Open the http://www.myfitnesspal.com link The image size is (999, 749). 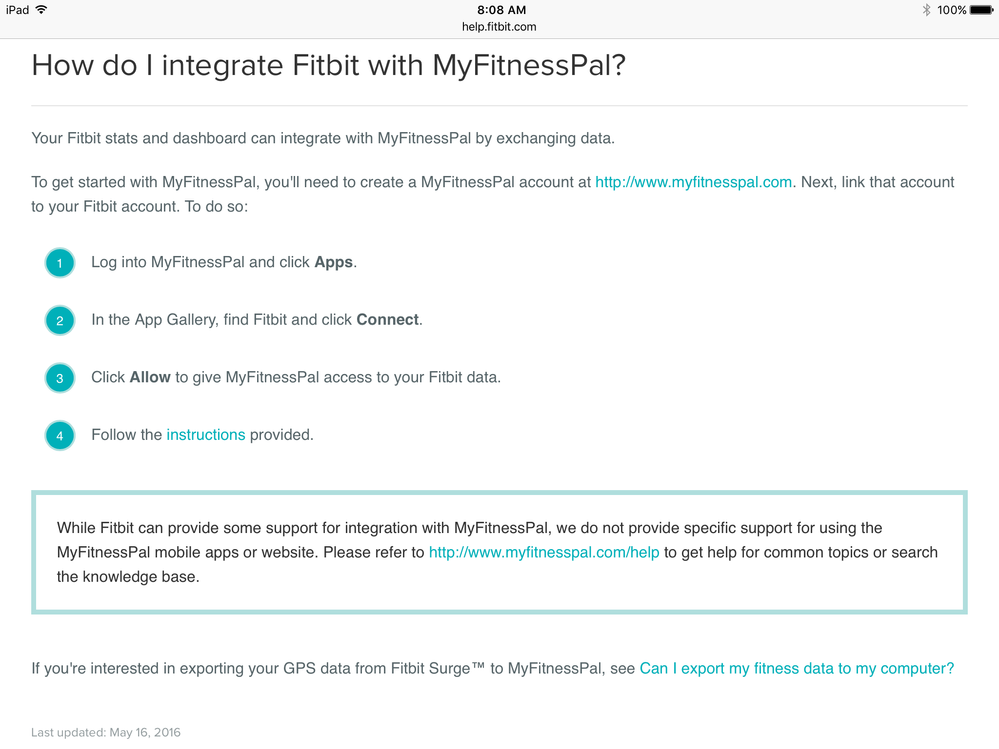[693, 182]
